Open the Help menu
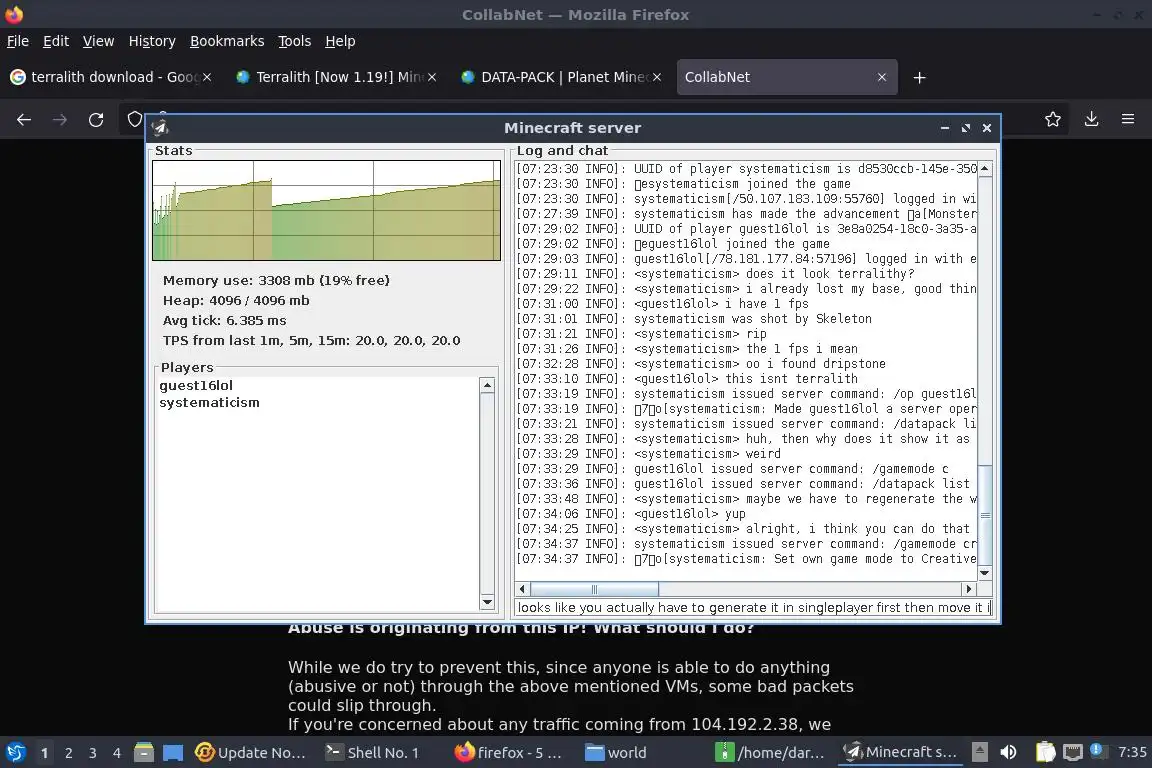The image size is (1152, 768). [x=340, y=41]
